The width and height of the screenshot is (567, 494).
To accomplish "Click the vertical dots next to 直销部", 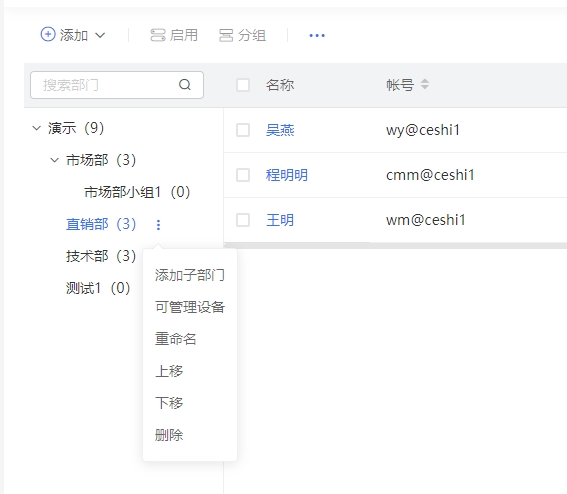I will [158, 225].
